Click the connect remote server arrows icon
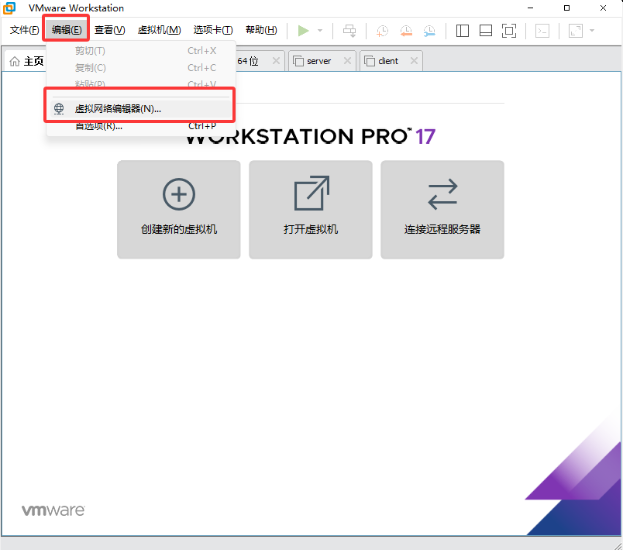Screen dimensions: 625x550 coord(442,194)
